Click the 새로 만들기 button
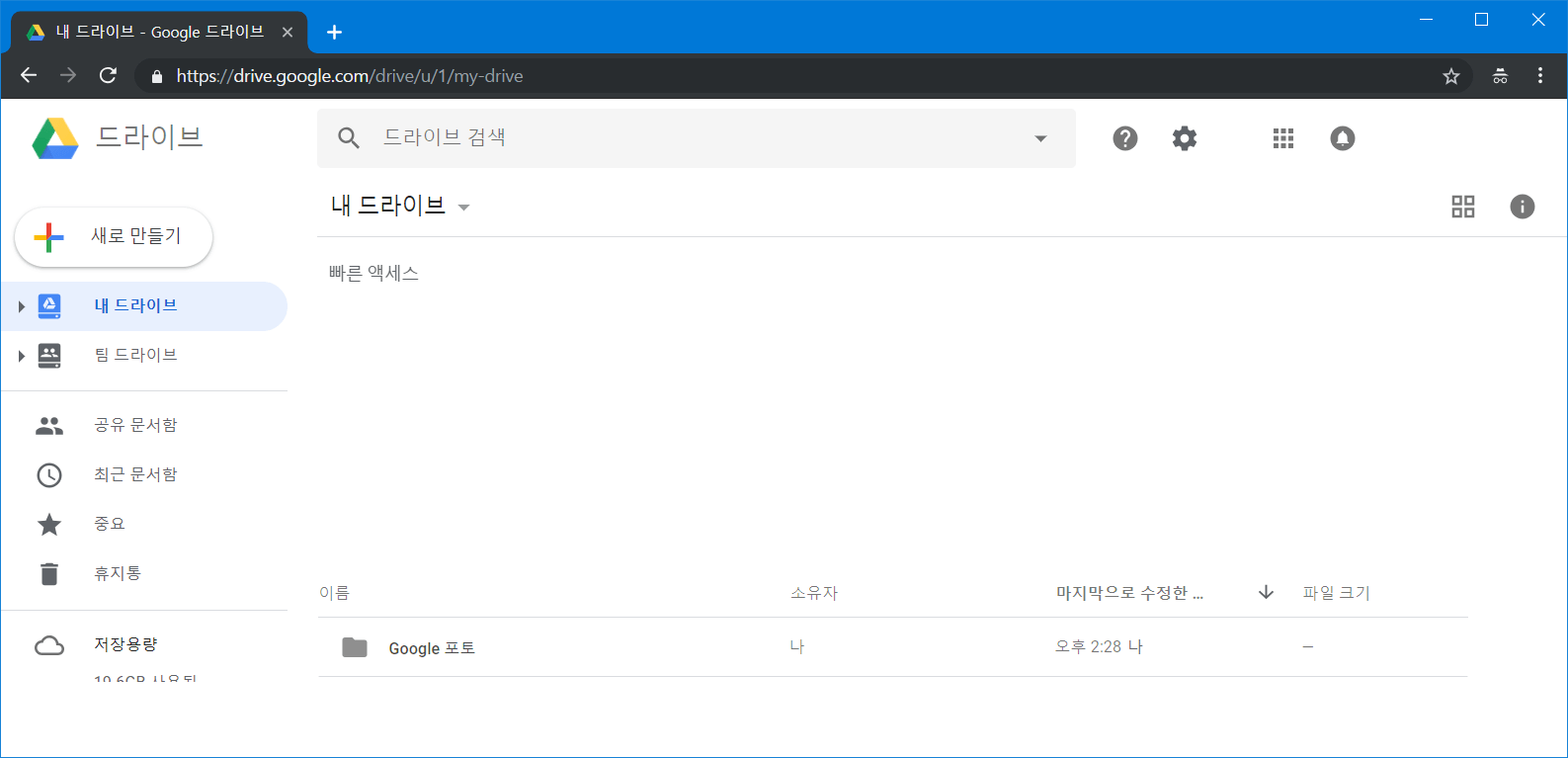Viewport: 1568px width, 758px height. pos(114,237)
